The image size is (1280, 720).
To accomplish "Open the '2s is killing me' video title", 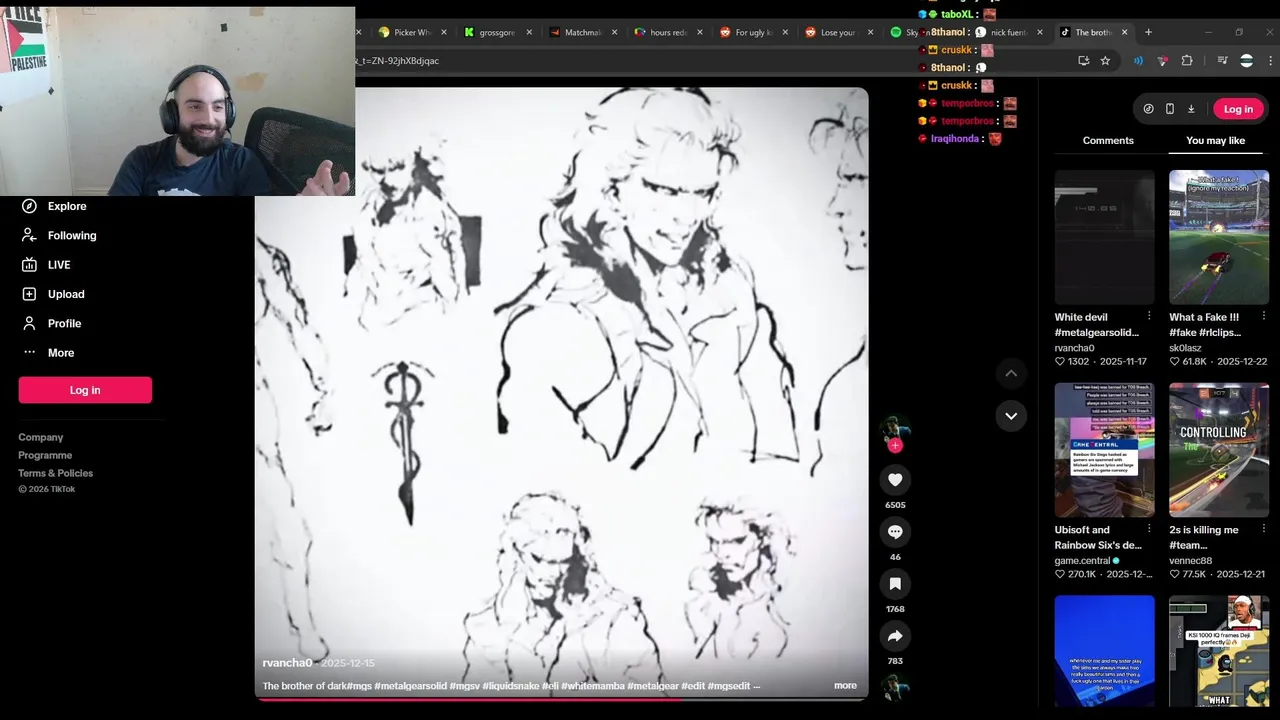I will [x=1203, y=537].
